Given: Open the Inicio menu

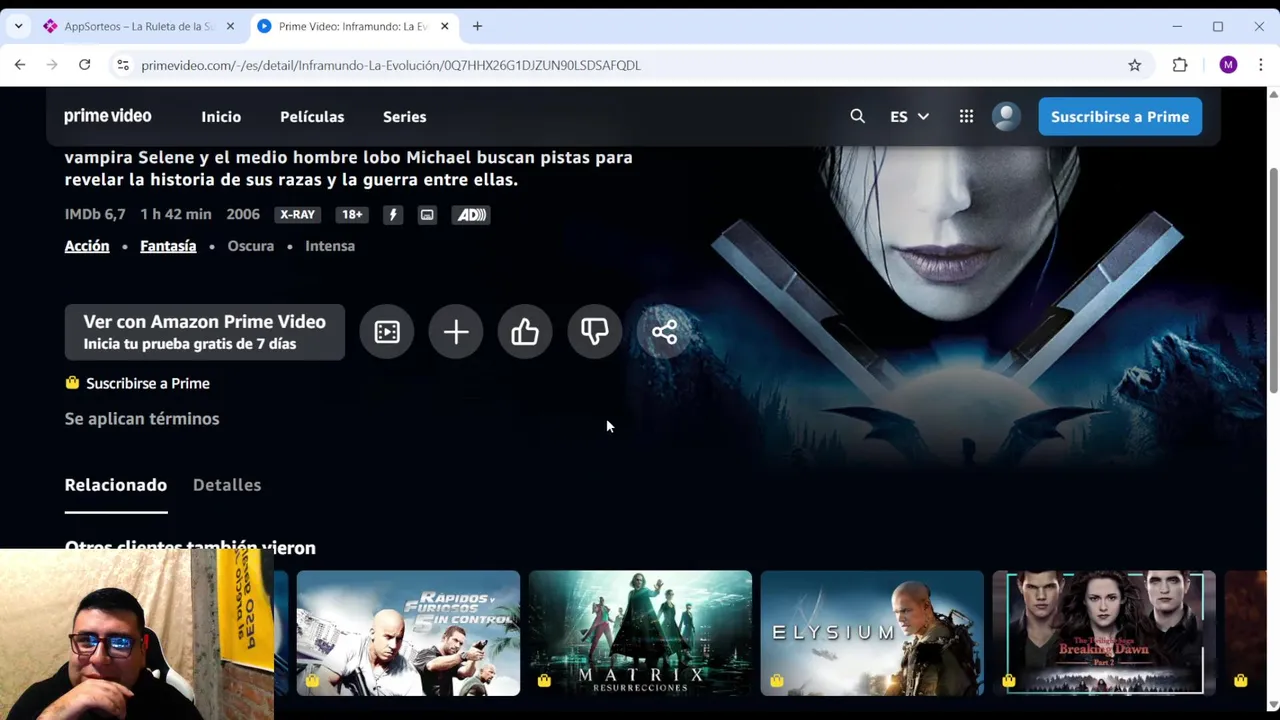Looking at the screenshot, I should (x=221, y=116).
